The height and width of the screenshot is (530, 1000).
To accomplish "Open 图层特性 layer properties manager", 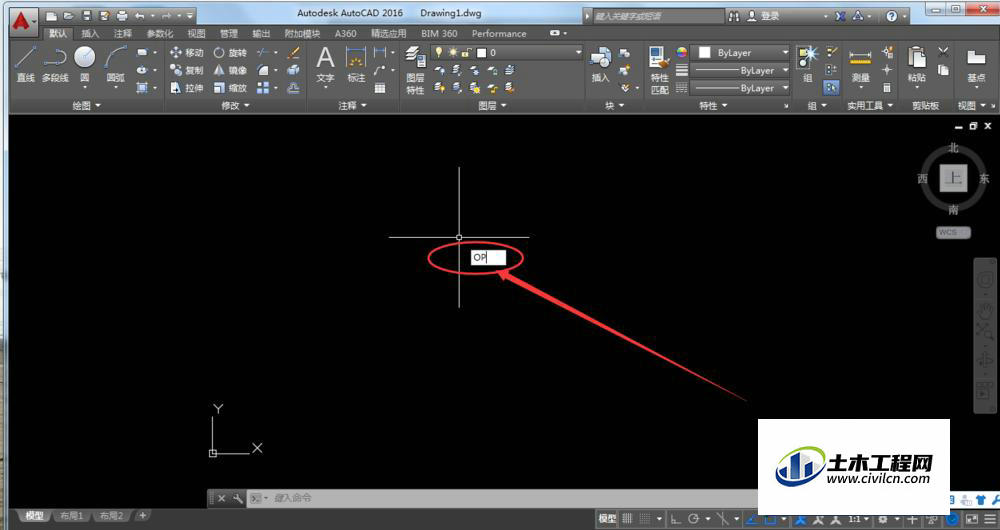I will click(x=416, y=70).
